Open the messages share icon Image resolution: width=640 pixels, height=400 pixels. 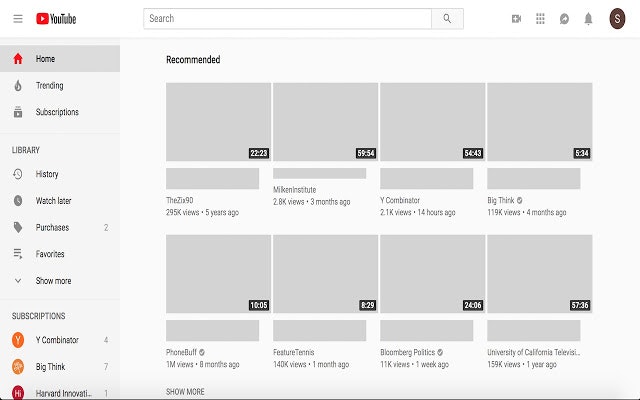tap(564, 19)
